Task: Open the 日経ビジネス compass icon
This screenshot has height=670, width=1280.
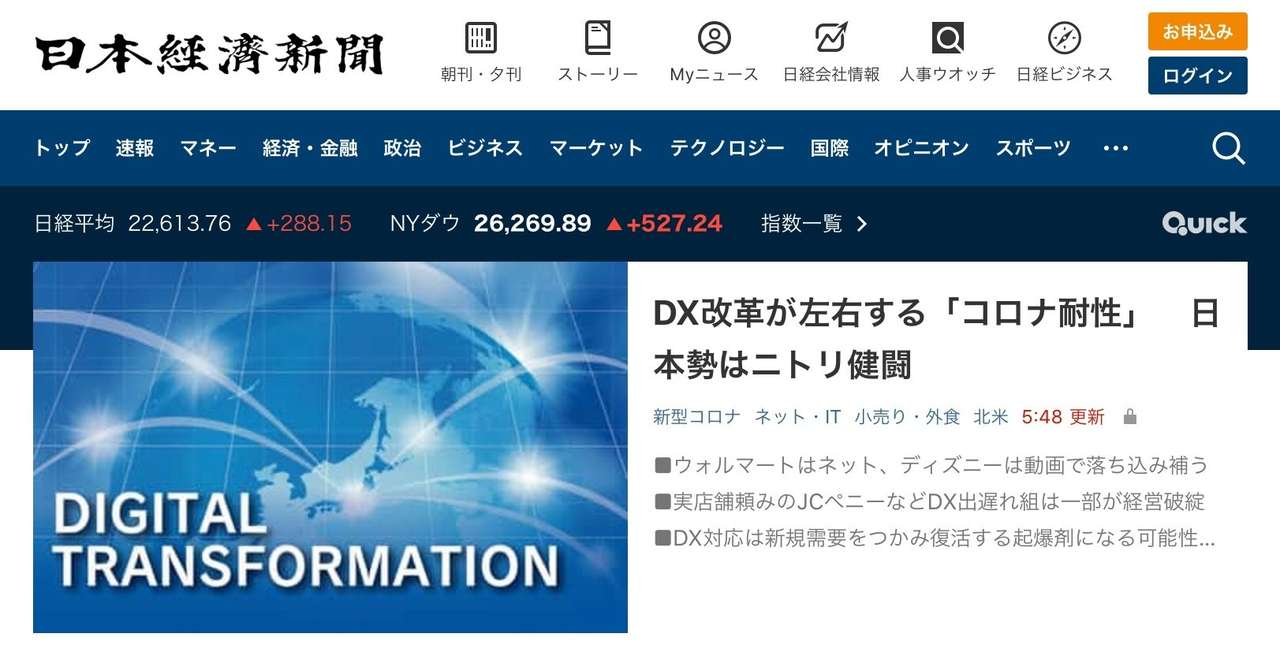Action: (1064, 38)
